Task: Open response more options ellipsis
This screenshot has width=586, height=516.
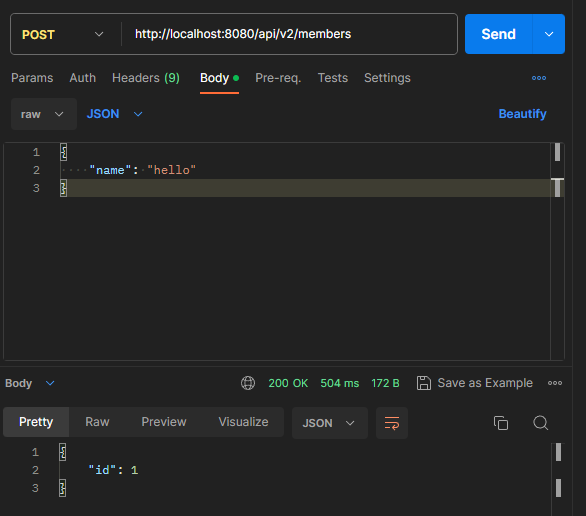Action: 555,383
